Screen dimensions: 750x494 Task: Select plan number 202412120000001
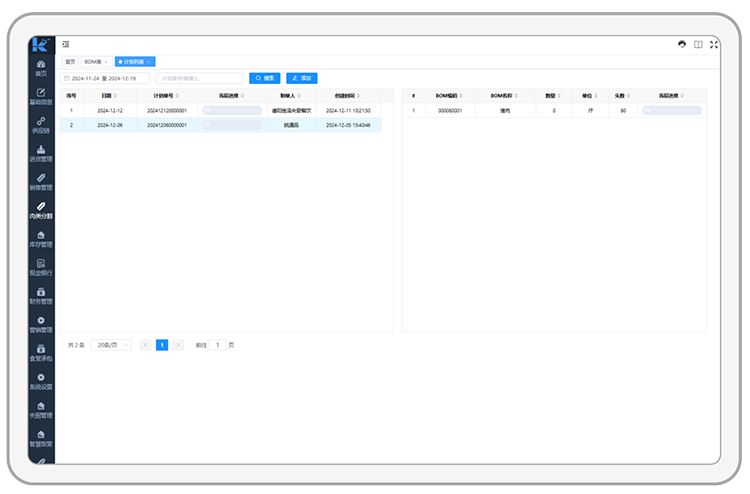click(x=167, y=110)
